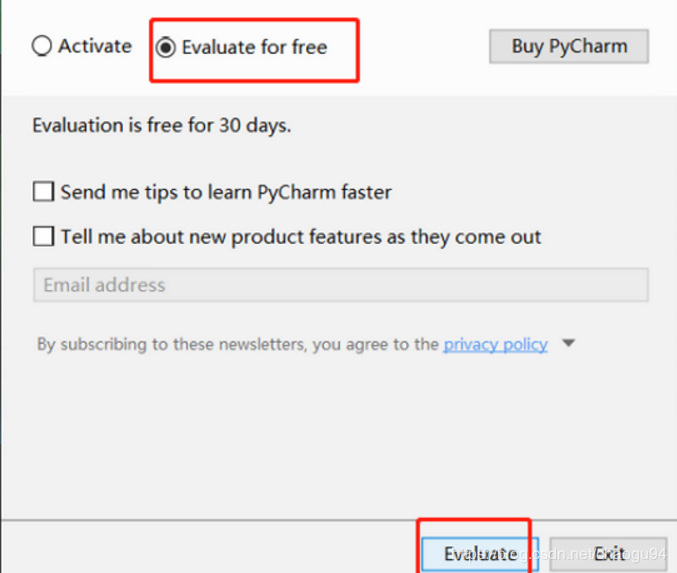
Task: Click the Exit button
Action: [x=608, y=554]
